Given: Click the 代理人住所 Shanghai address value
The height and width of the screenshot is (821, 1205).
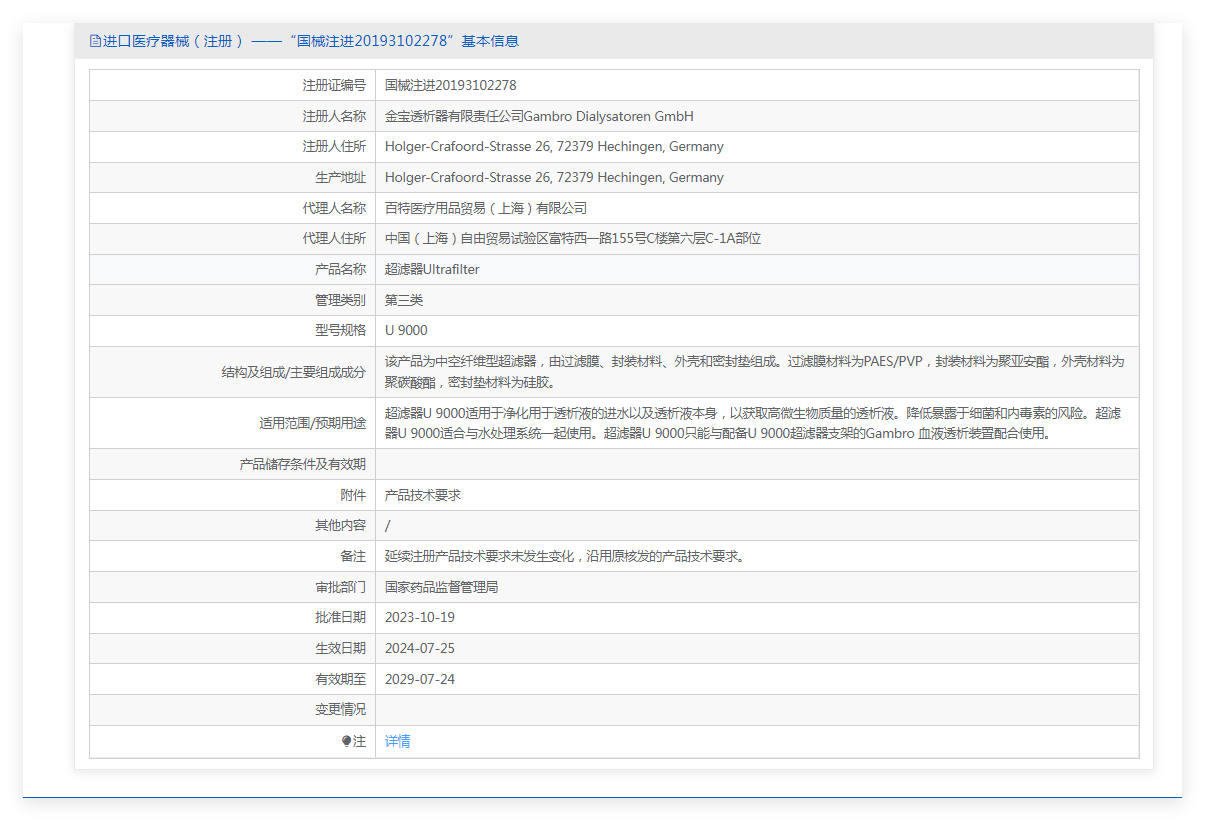Looking at the screenshot, I should tap(573, 239).
